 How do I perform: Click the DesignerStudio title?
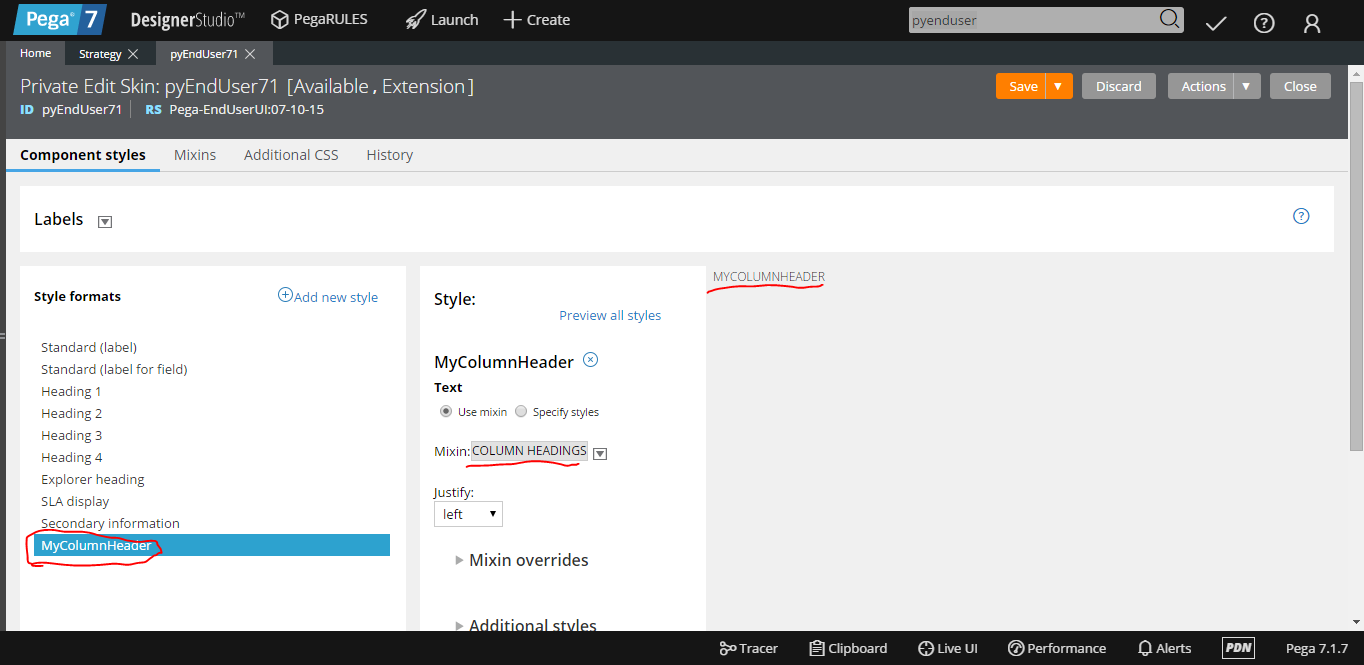pos(188,20)
